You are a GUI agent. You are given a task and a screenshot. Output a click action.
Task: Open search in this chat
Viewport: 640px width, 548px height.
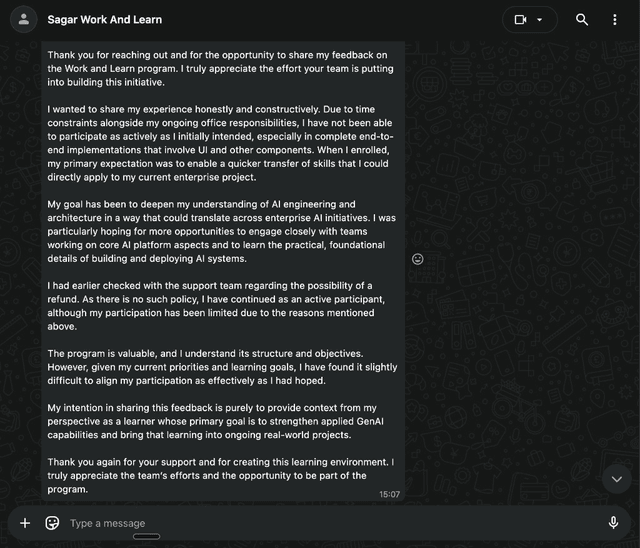[582, 19]
